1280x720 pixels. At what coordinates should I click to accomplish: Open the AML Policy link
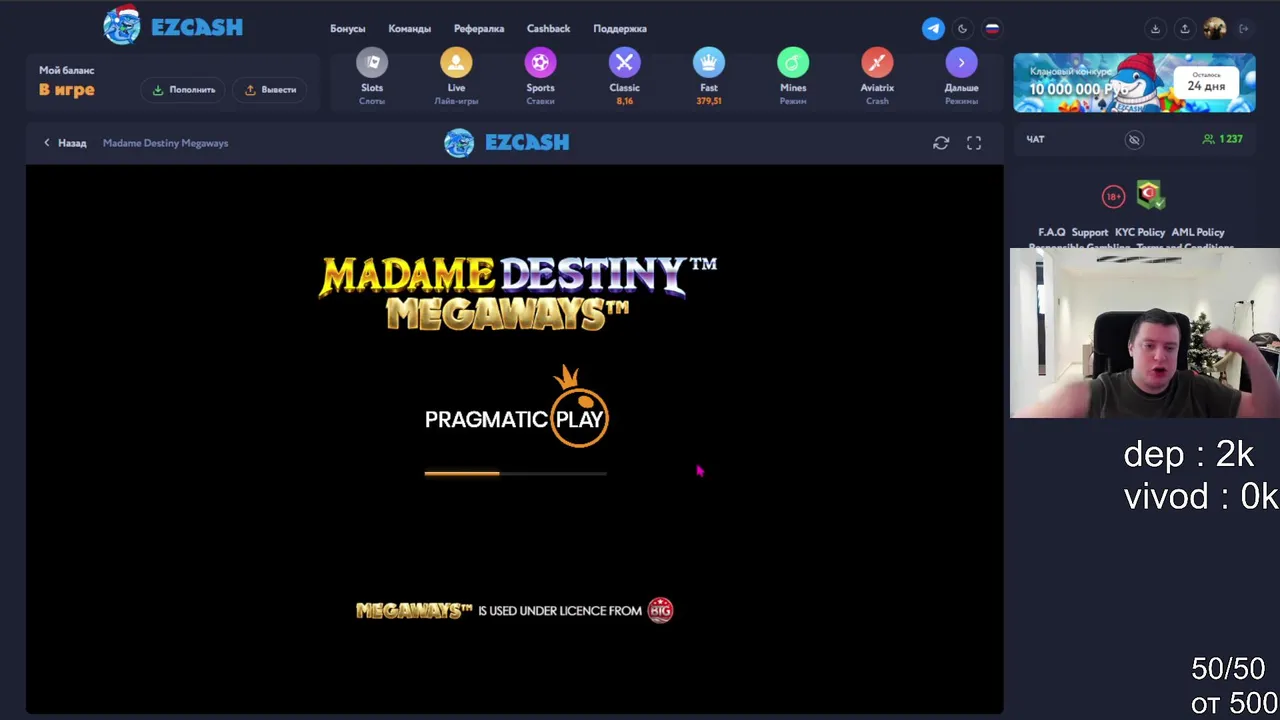[x=1198, y=232]
